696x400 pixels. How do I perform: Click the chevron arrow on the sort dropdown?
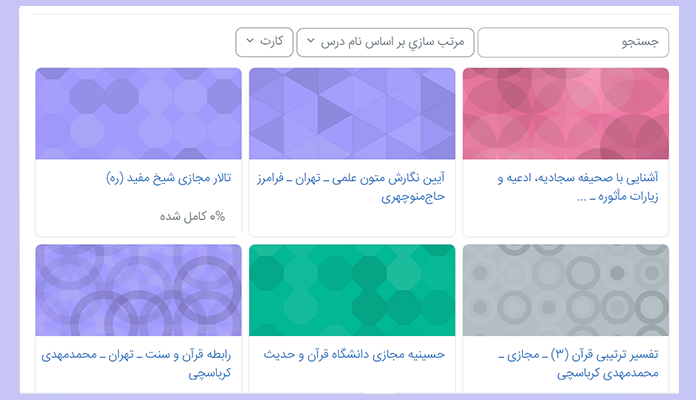311,43
